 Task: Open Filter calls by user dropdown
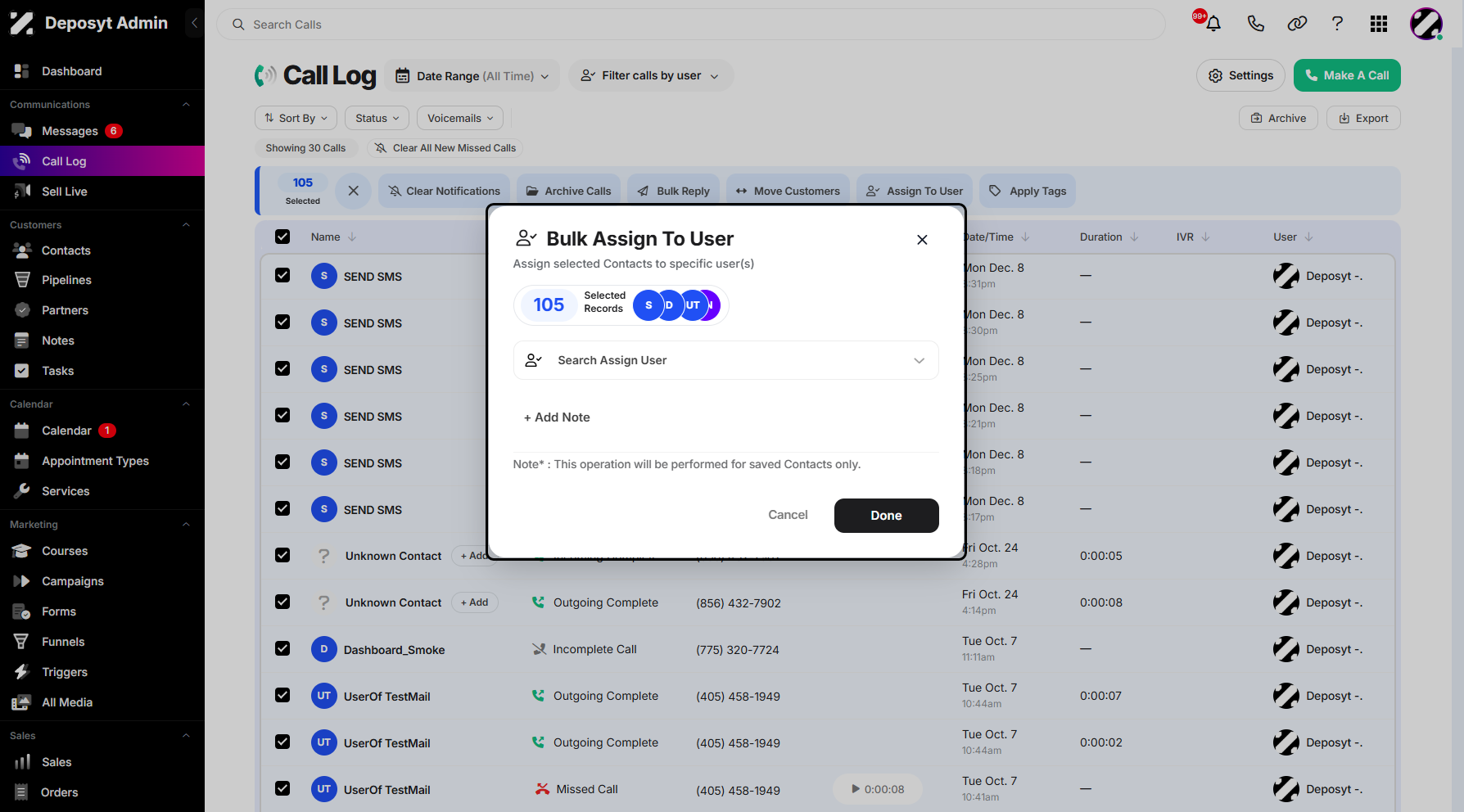pyautogui.click(x=650, y=75)
